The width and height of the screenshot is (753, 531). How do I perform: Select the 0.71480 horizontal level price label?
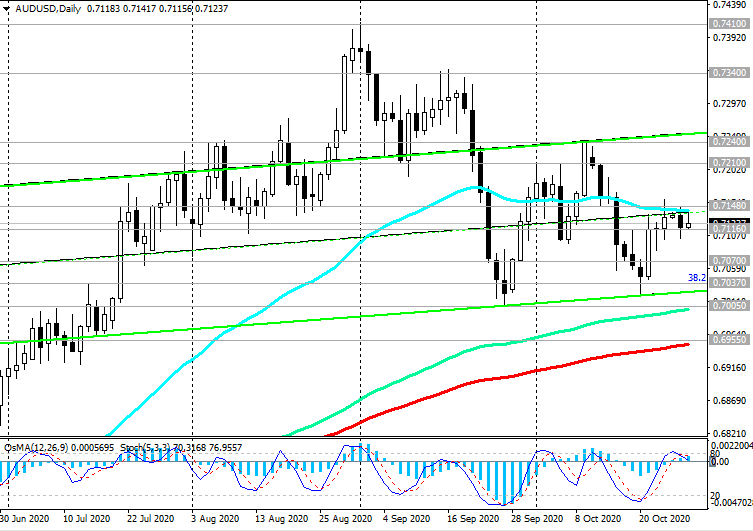729,205
